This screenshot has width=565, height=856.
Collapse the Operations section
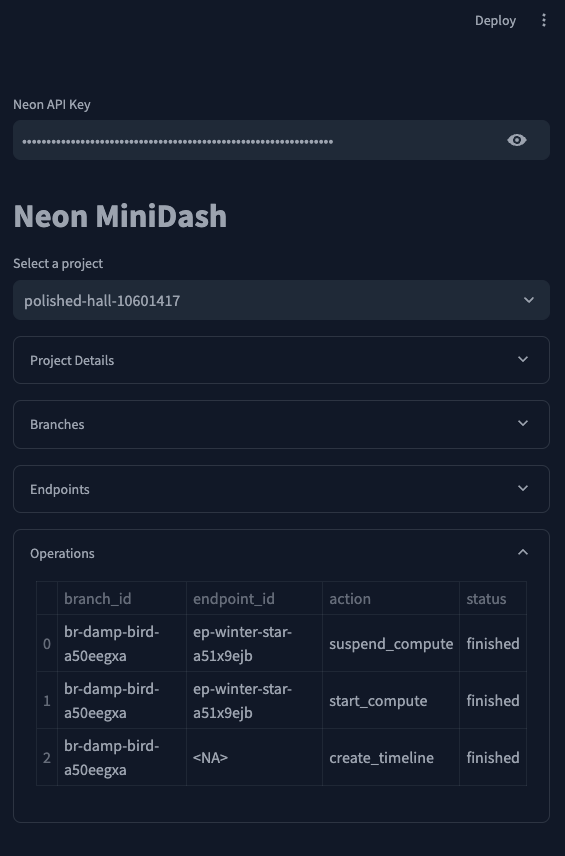[x=281, y=553]
